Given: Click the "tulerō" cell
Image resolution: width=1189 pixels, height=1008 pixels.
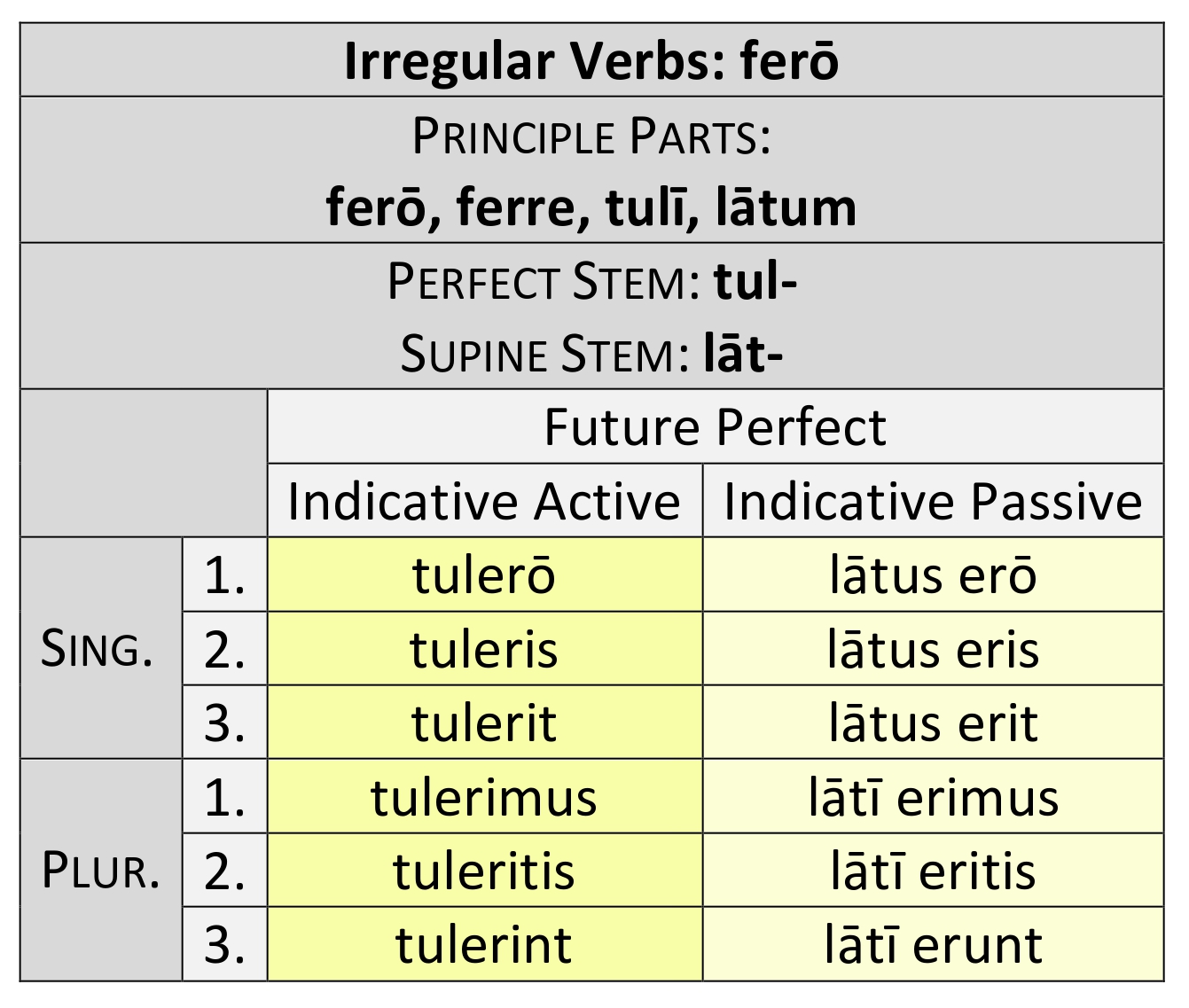Looking at the screenshot, I should (484, 575).
